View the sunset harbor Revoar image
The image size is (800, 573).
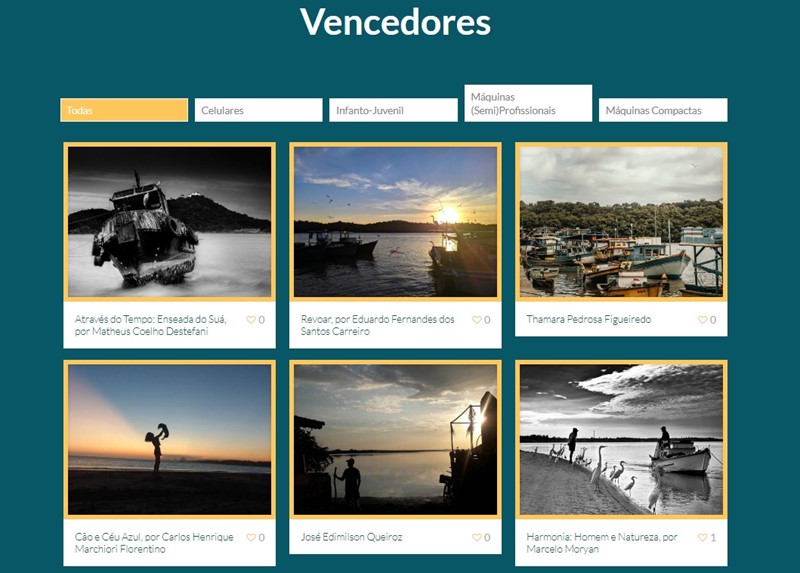[x=395, y=221]
